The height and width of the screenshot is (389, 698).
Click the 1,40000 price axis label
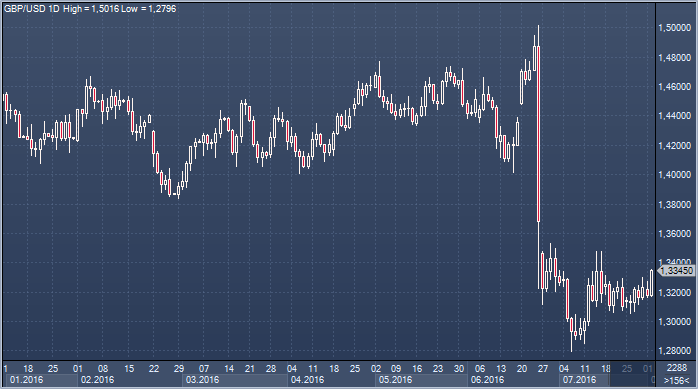[x=674, y=174]
